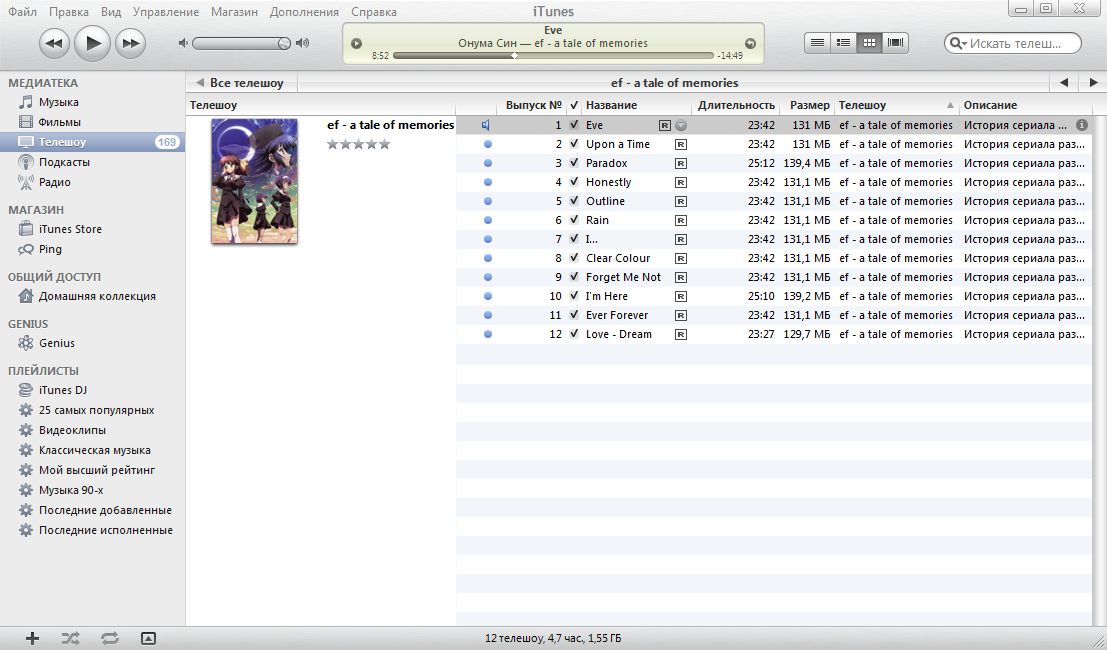1107x650 pixels.
Task: Click the max-volume speaker icon
Action: point(303,43)
